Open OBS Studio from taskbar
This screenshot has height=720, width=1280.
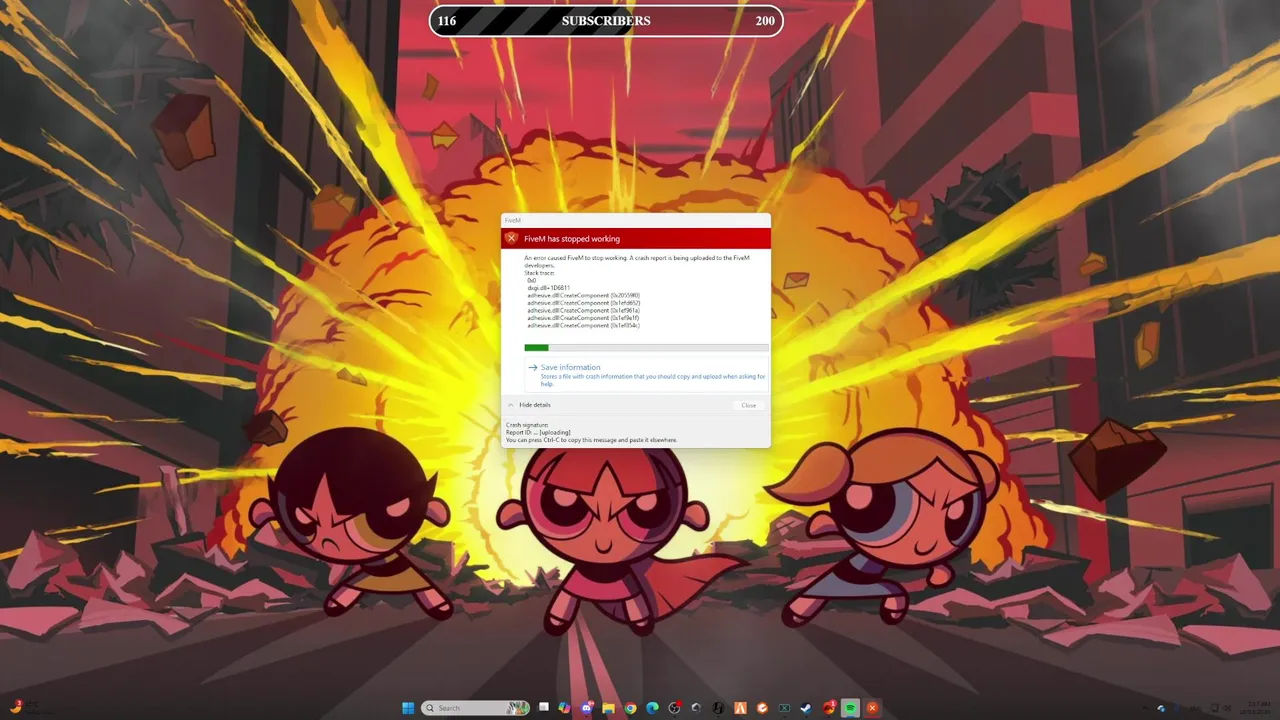674,708
